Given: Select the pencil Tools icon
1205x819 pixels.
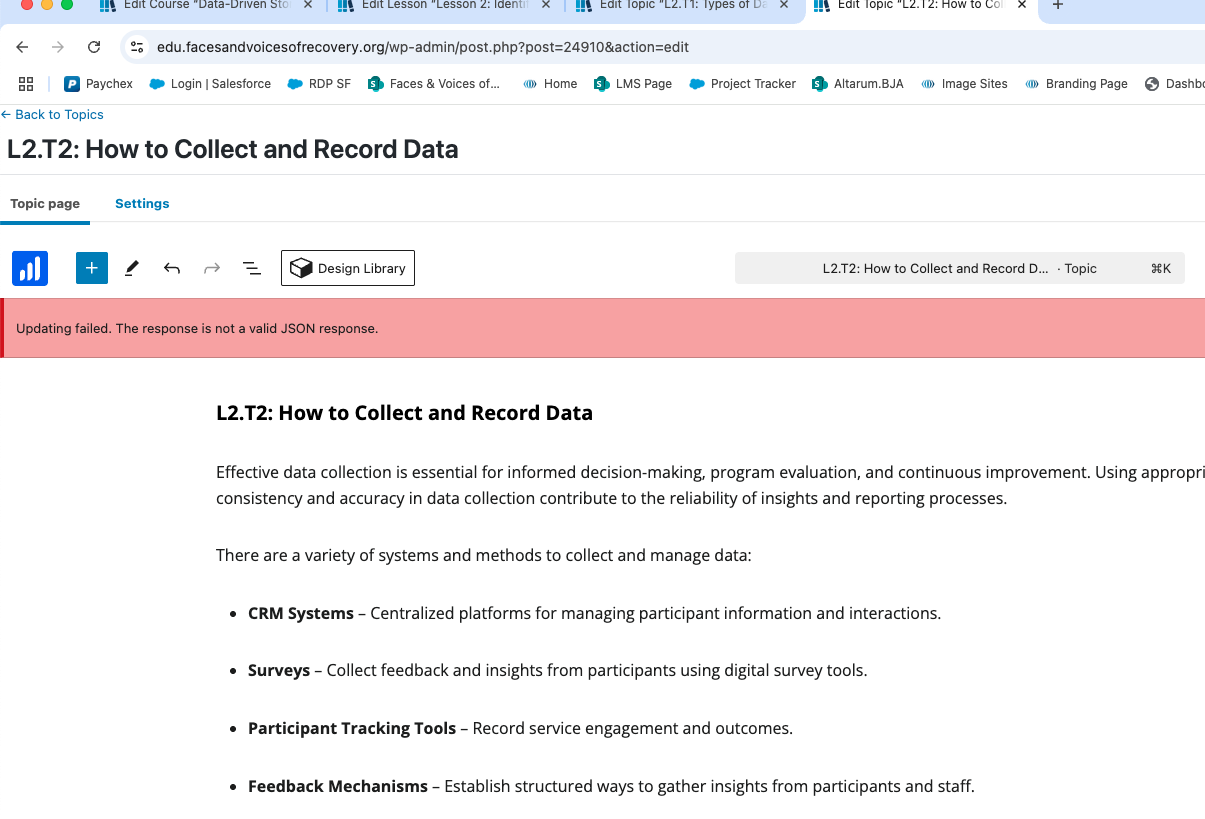Looking at the screenshot, I should (132, 268).
